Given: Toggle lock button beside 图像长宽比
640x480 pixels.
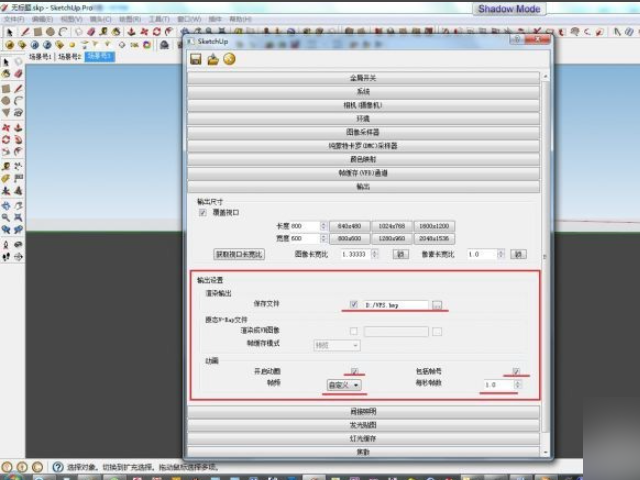Looking at the screenshot, I should coord(400,254).
